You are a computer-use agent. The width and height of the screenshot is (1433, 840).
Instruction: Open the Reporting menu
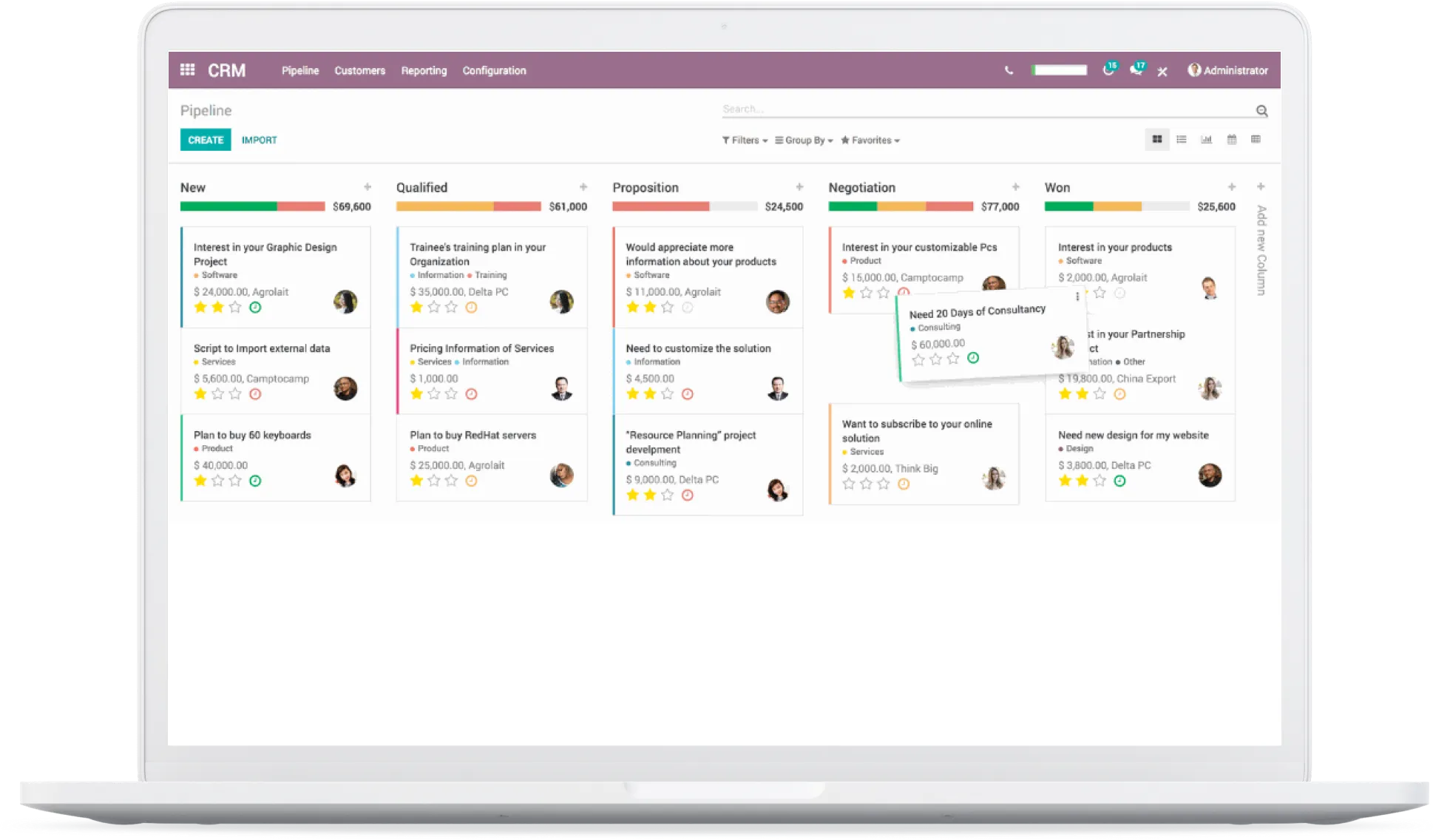423,70
